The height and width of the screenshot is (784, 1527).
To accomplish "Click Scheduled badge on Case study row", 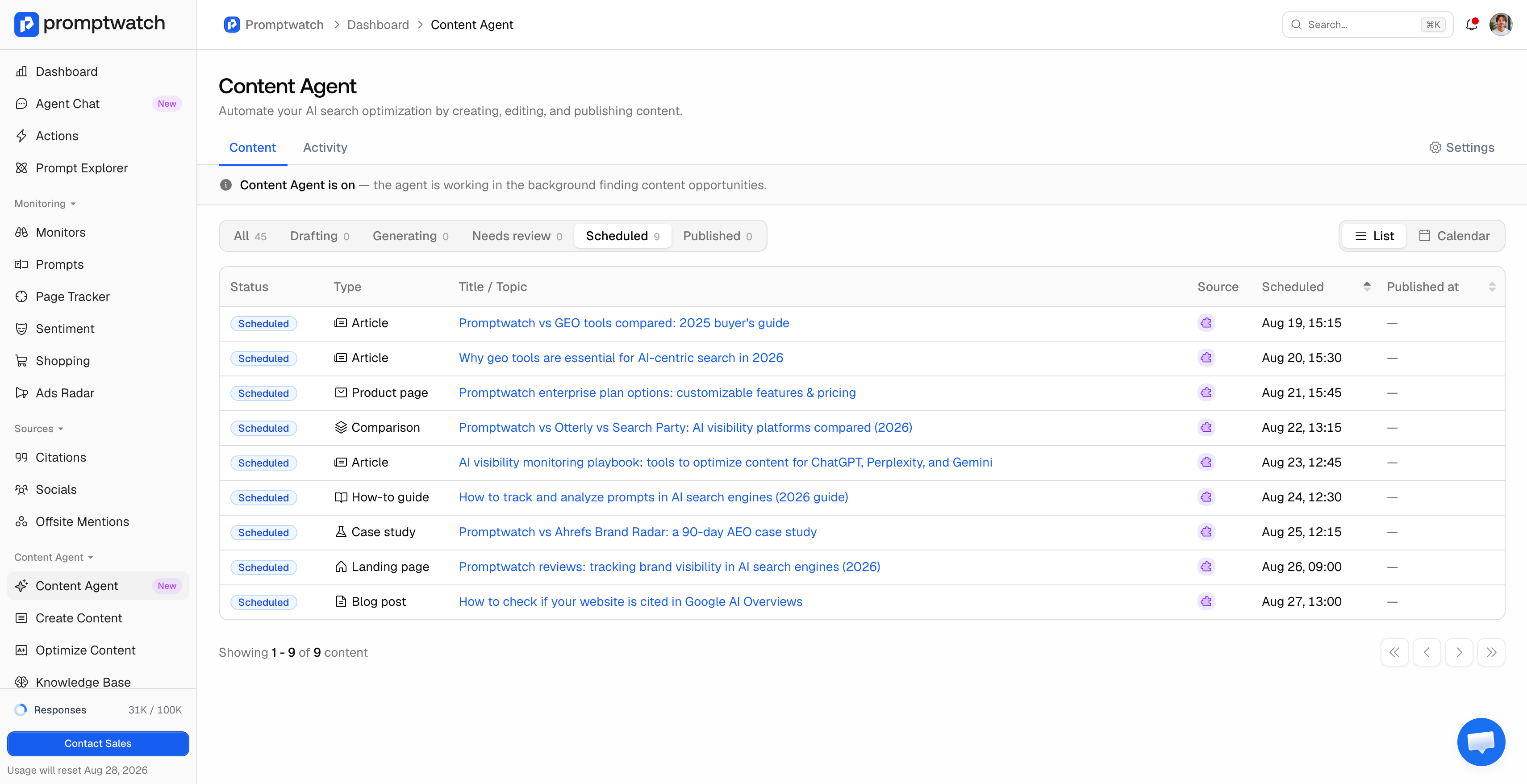I will click(x=263, y=532).
